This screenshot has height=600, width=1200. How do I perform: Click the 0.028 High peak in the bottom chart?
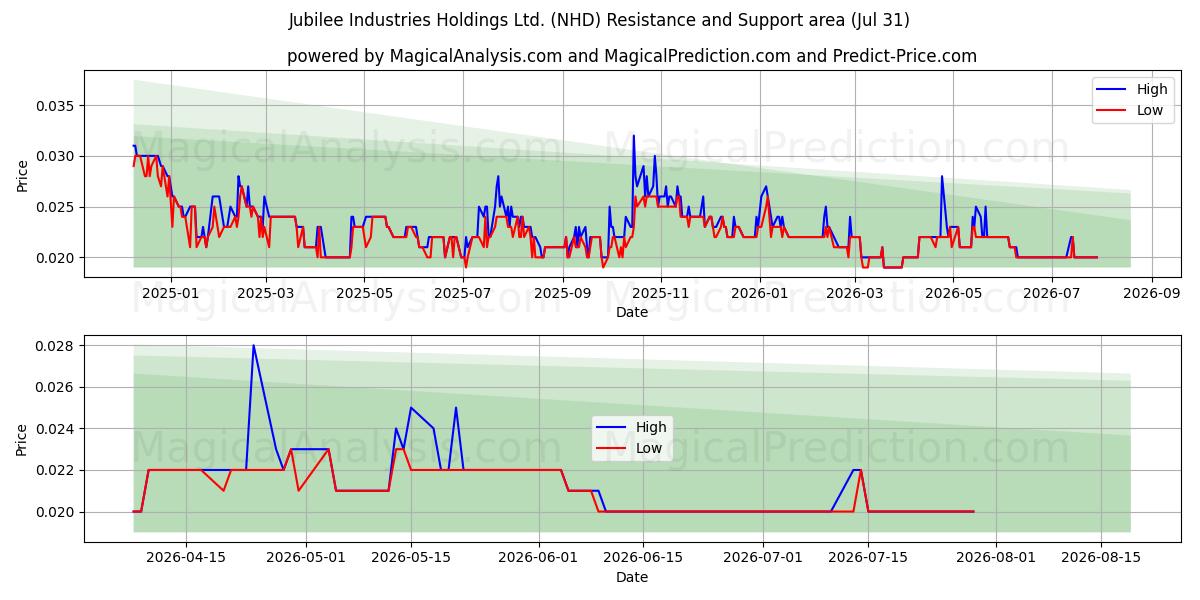pyautogui.click(x=253, y=346)
